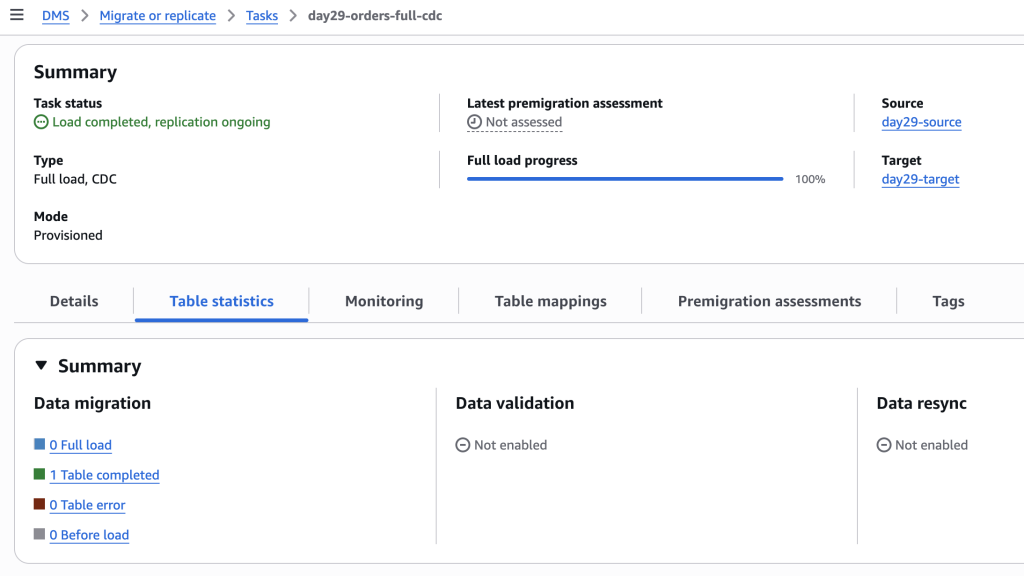This screenshot has width=1024, height=576.
Task: Click the Full load progress bar
Action: (x=625, y=179)
